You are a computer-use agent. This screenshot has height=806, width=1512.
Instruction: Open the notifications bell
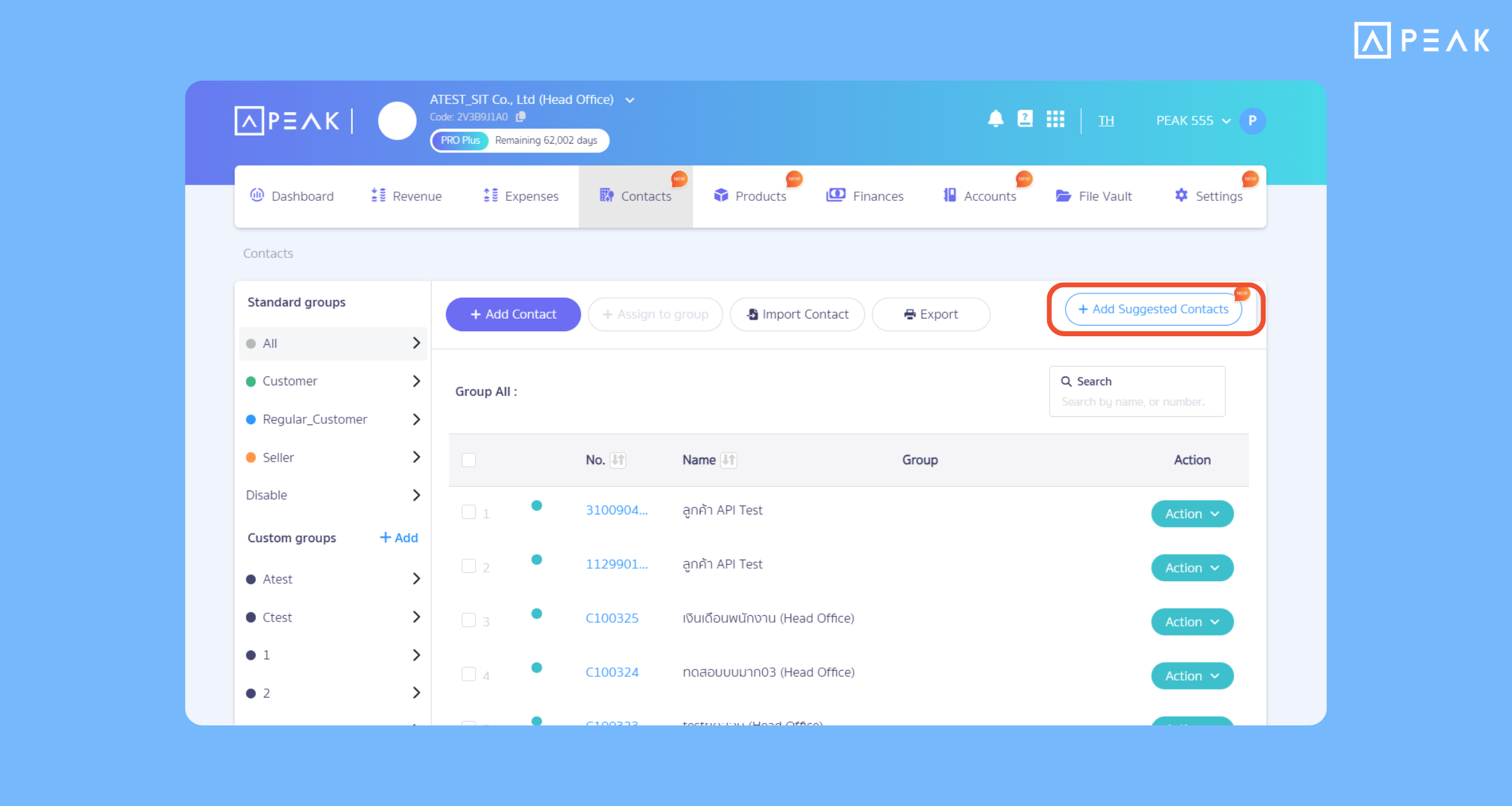tap(995, 120)
